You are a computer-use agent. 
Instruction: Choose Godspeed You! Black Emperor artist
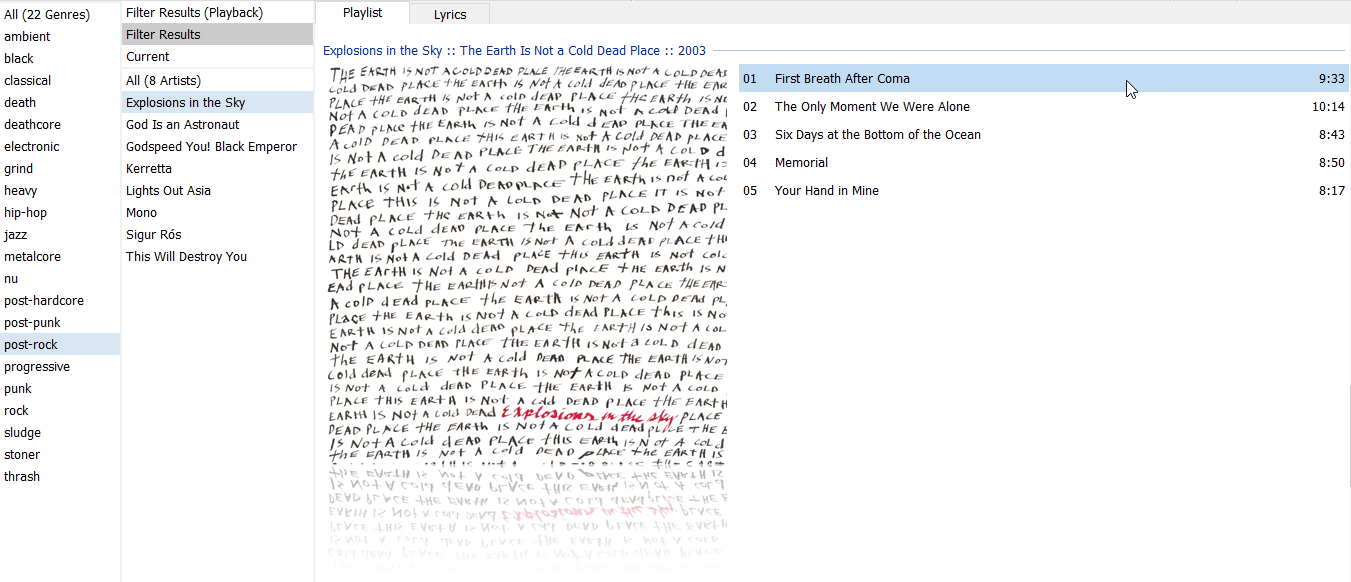click(211, 147)
